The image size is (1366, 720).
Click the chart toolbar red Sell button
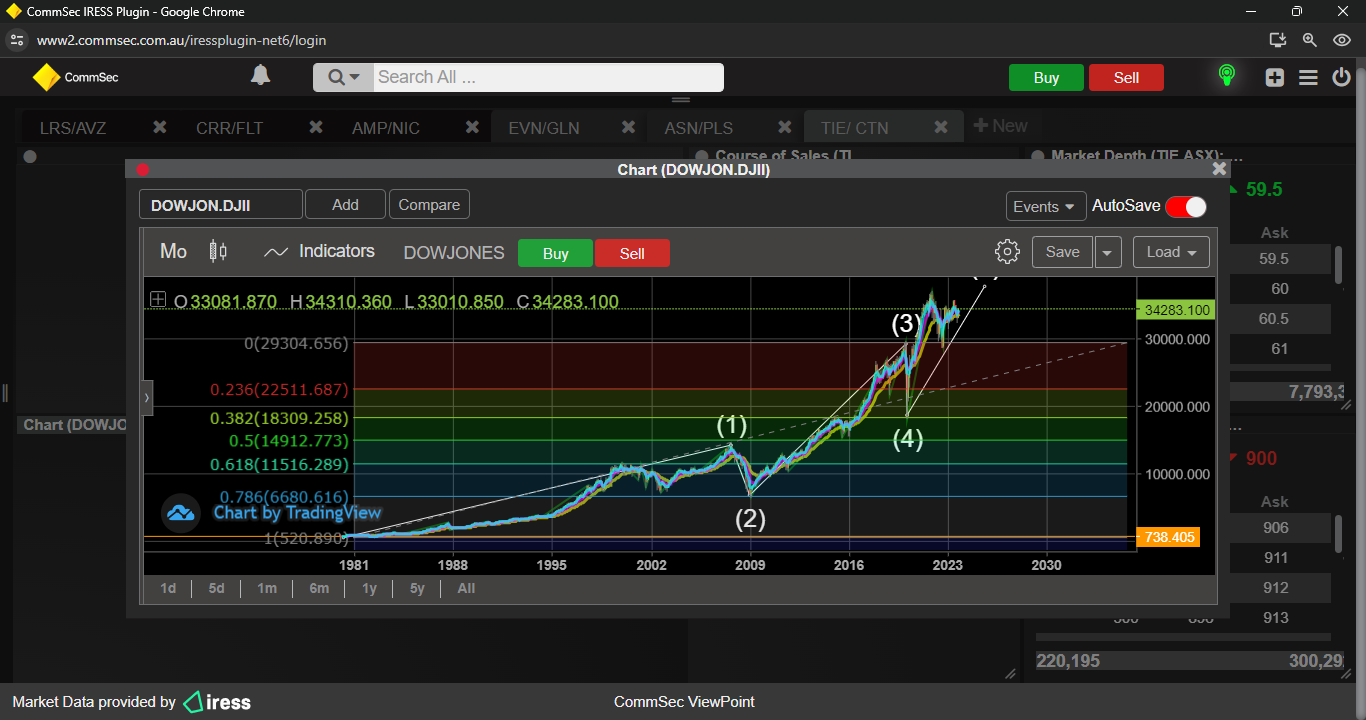coord(632,253)
